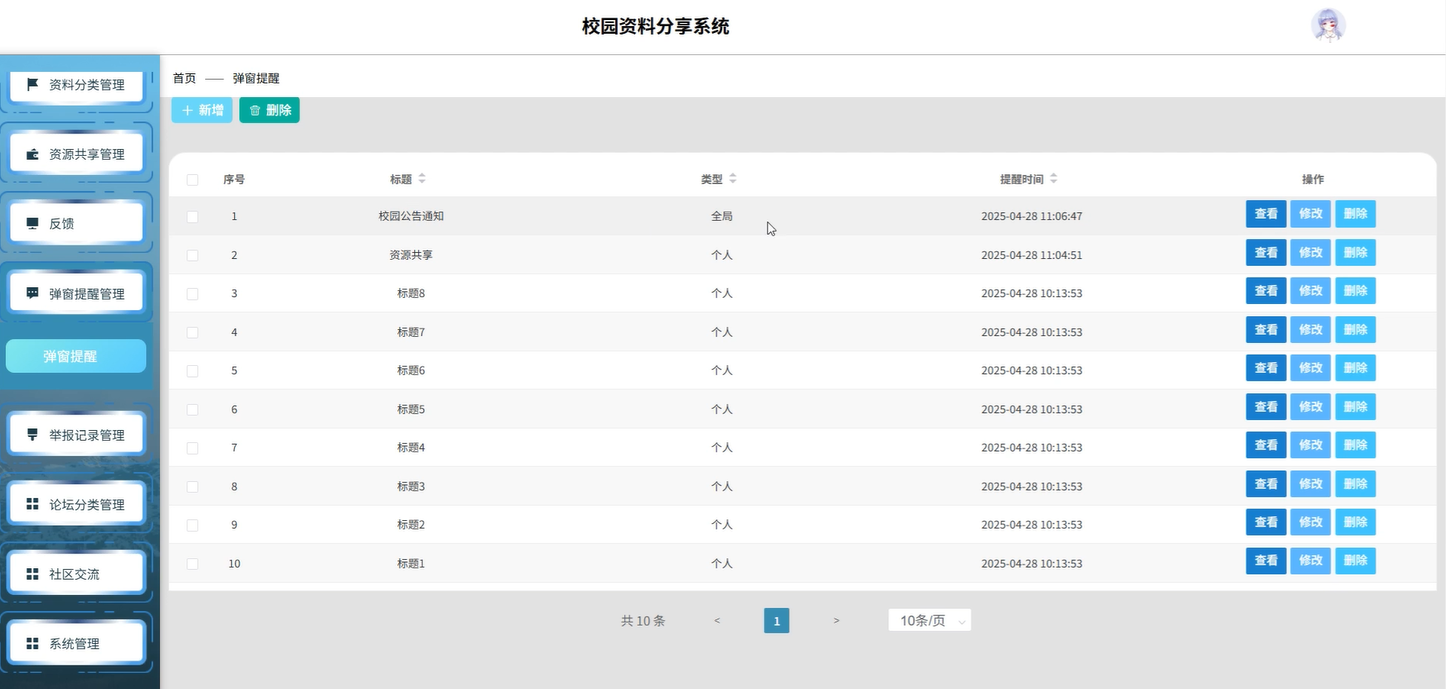Select the checkbox for row 标题8
This screenshot has width=1446, height=689.
tap(192, 293)
